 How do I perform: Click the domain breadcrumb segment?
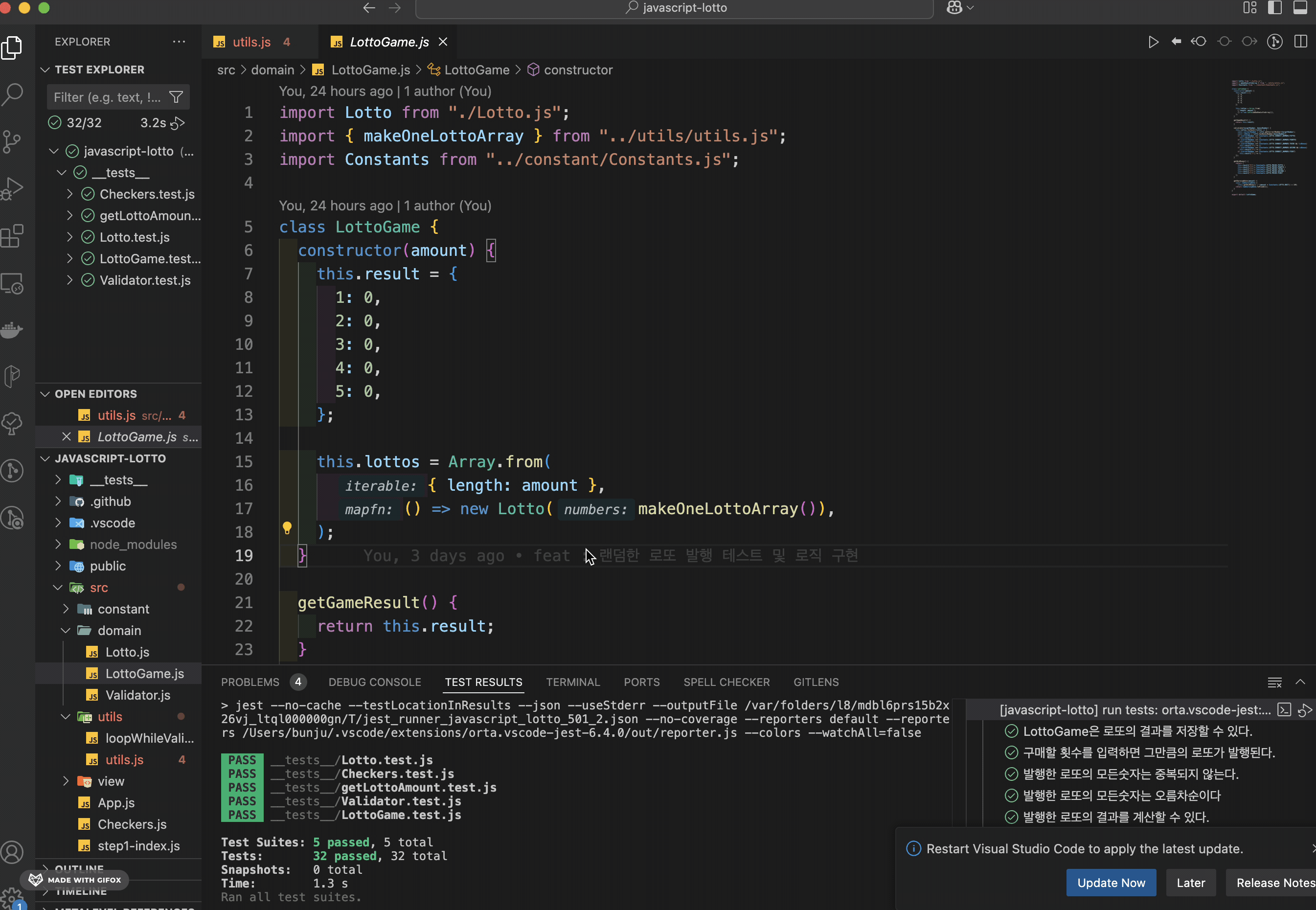[x=272, y=69]
